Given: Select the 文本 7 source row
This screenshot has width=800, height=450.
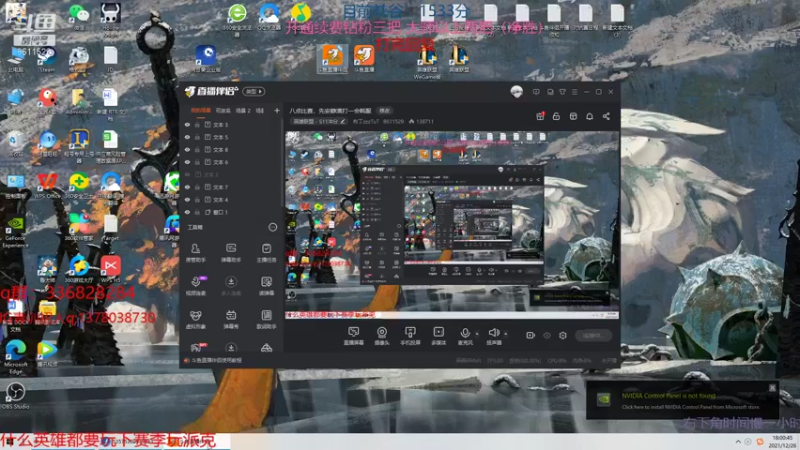Looking at the screenshot, I should point(232,187).
